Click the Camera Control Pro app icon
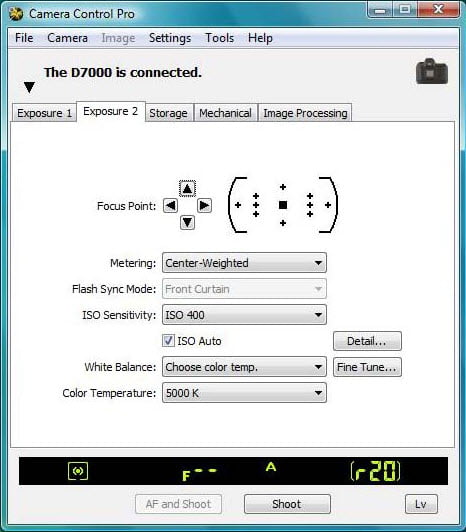466x532 pixels. coord(16,14)
